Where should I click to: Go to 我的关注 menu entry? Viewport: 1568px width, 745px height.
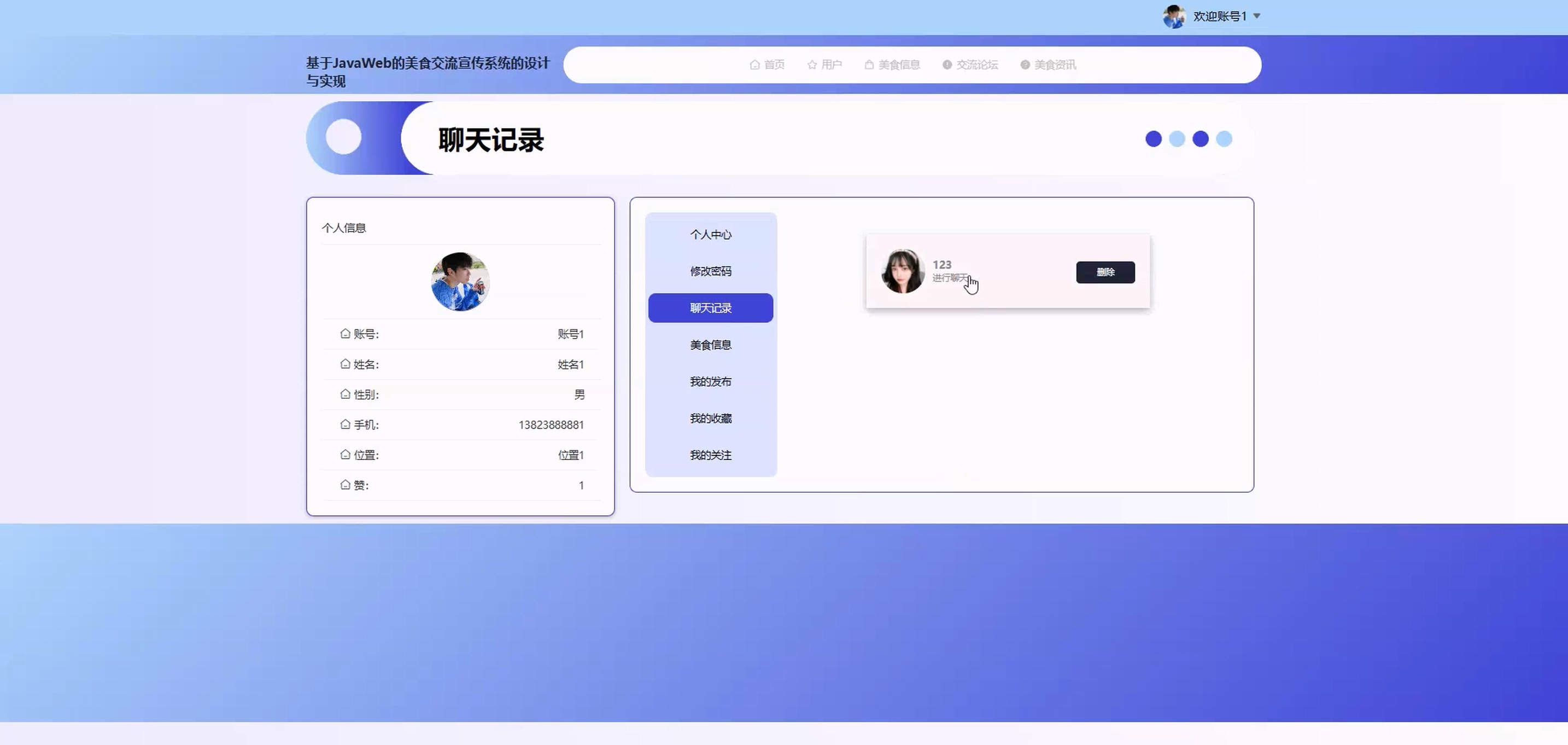pyautogui.click(x=710, y=455)
